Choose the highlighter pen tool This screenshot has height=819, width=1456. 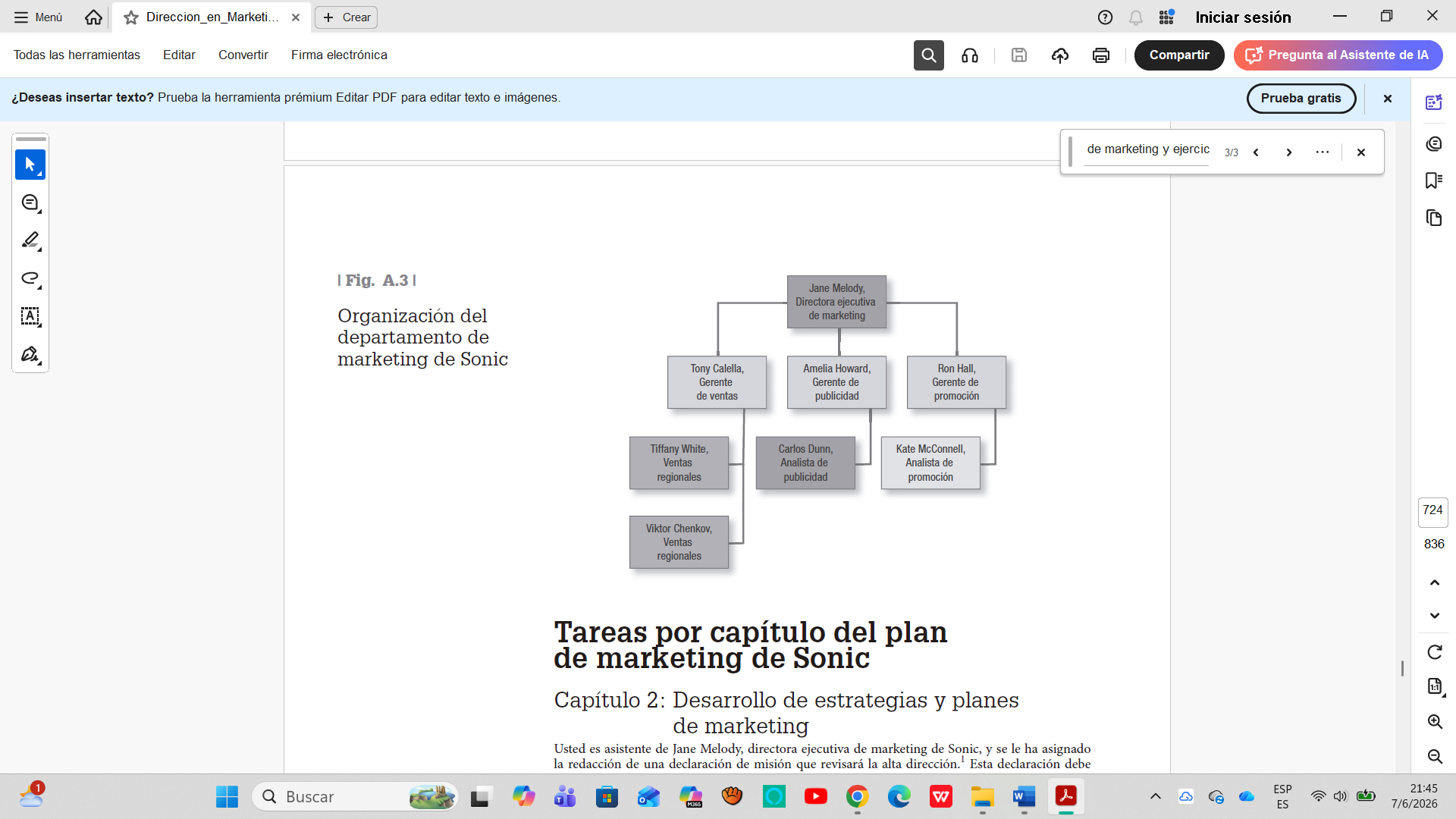click(x=30, y=240)
